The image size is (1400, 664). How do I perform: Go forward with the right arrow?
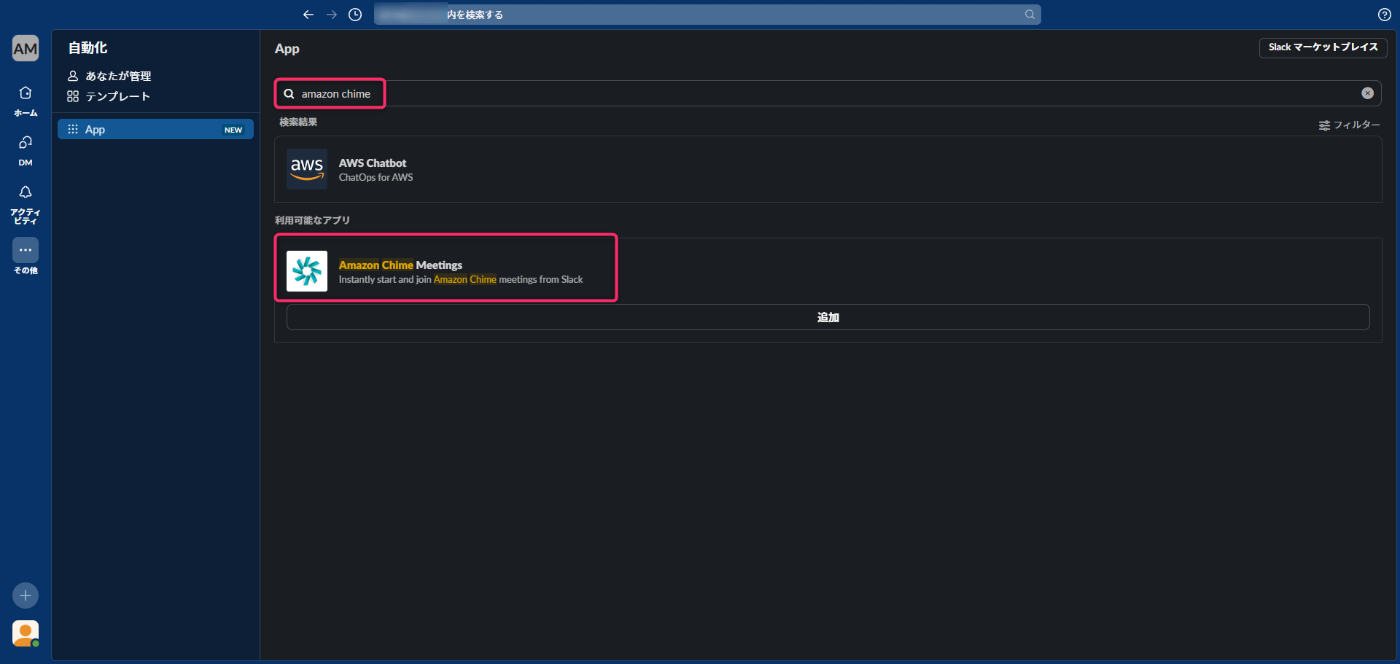pyautogui.click(x=332, y=14)
